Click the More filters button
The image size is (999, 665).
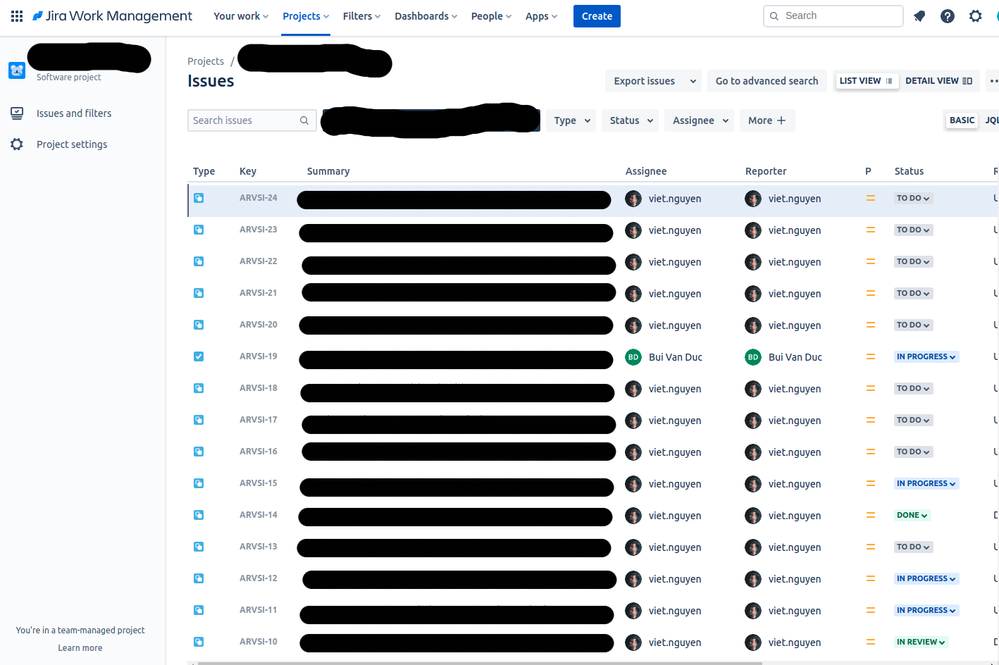click(767, 120)
